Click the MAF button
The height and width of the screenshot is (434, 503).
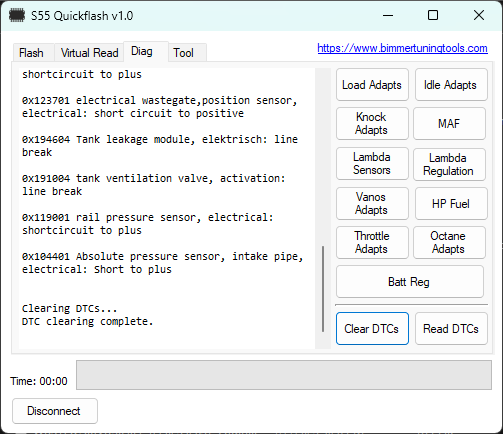[x=449, y=123]
